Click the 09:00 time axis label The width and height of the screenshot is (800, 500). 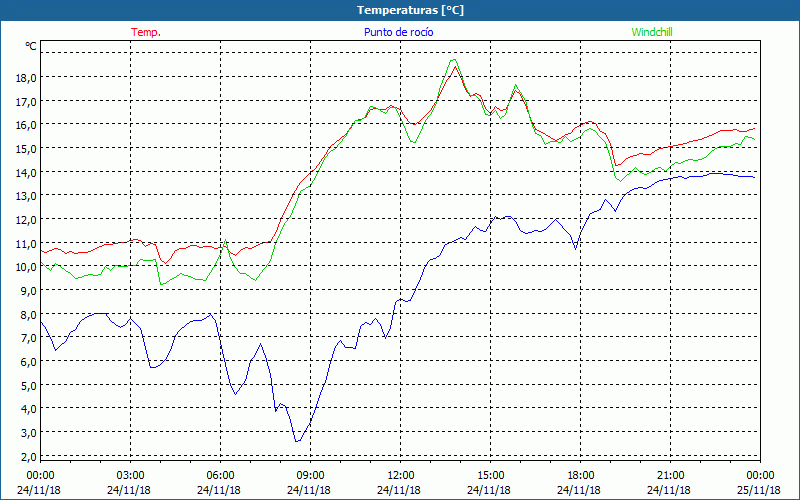point(310,476)
